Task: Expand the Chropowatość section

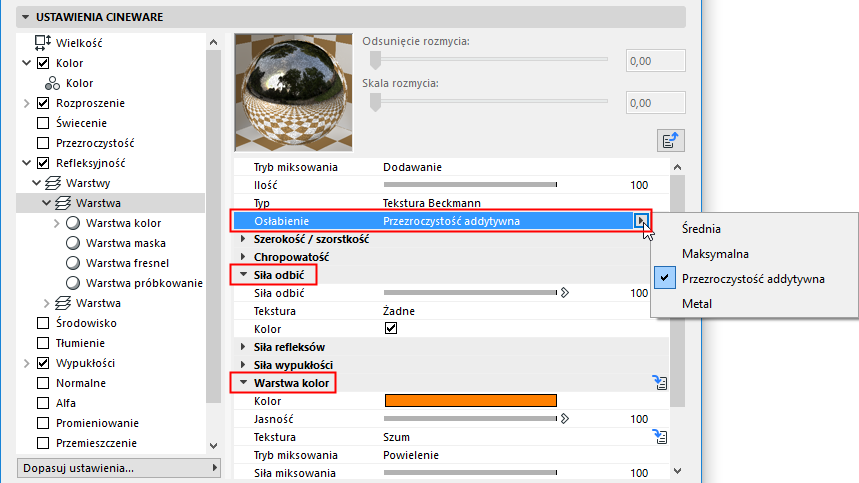Action: [x=243, y=257]
